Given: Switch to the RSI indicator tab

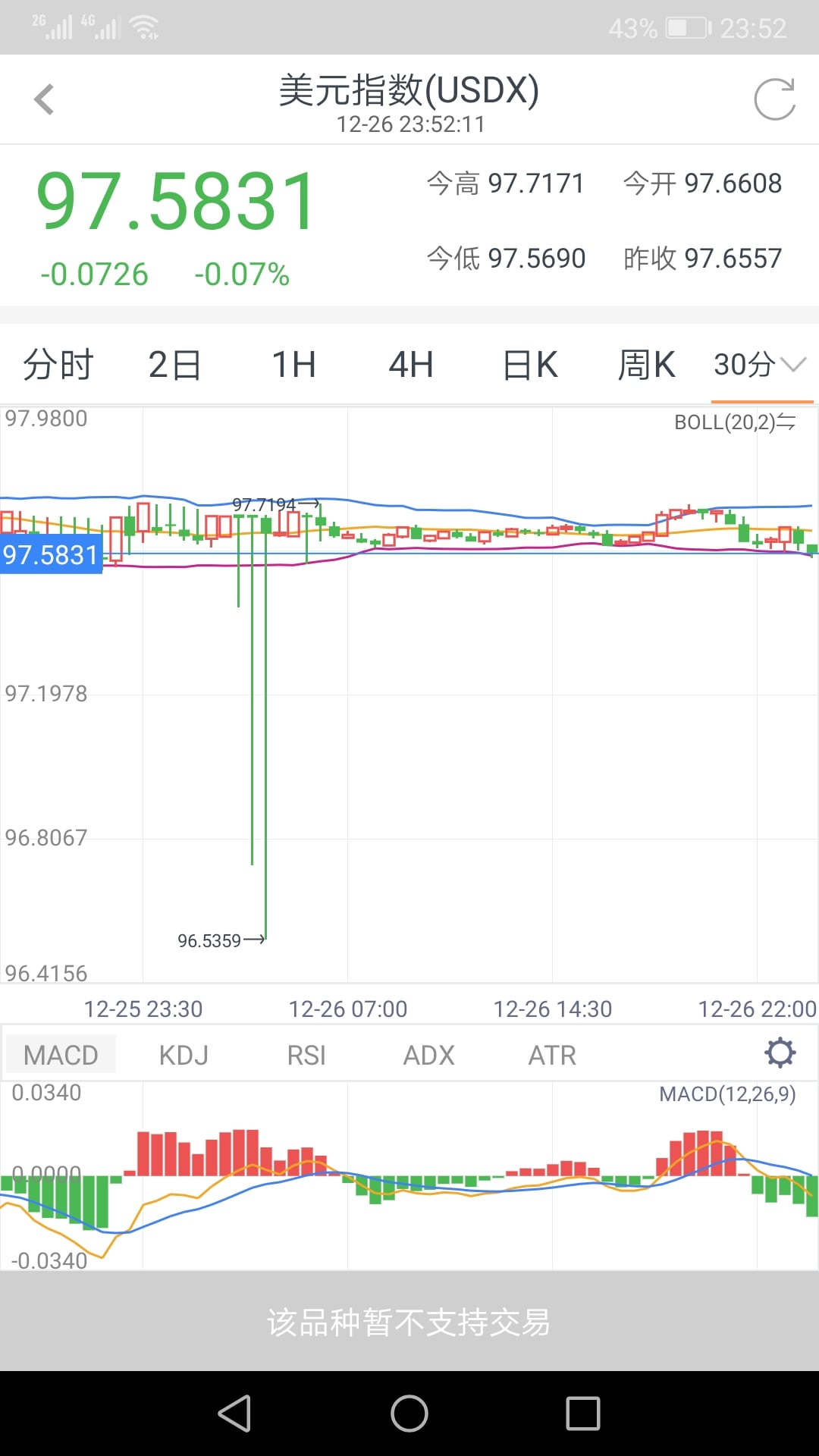Looking at the screenshot, I should [x=306, y=1054].
